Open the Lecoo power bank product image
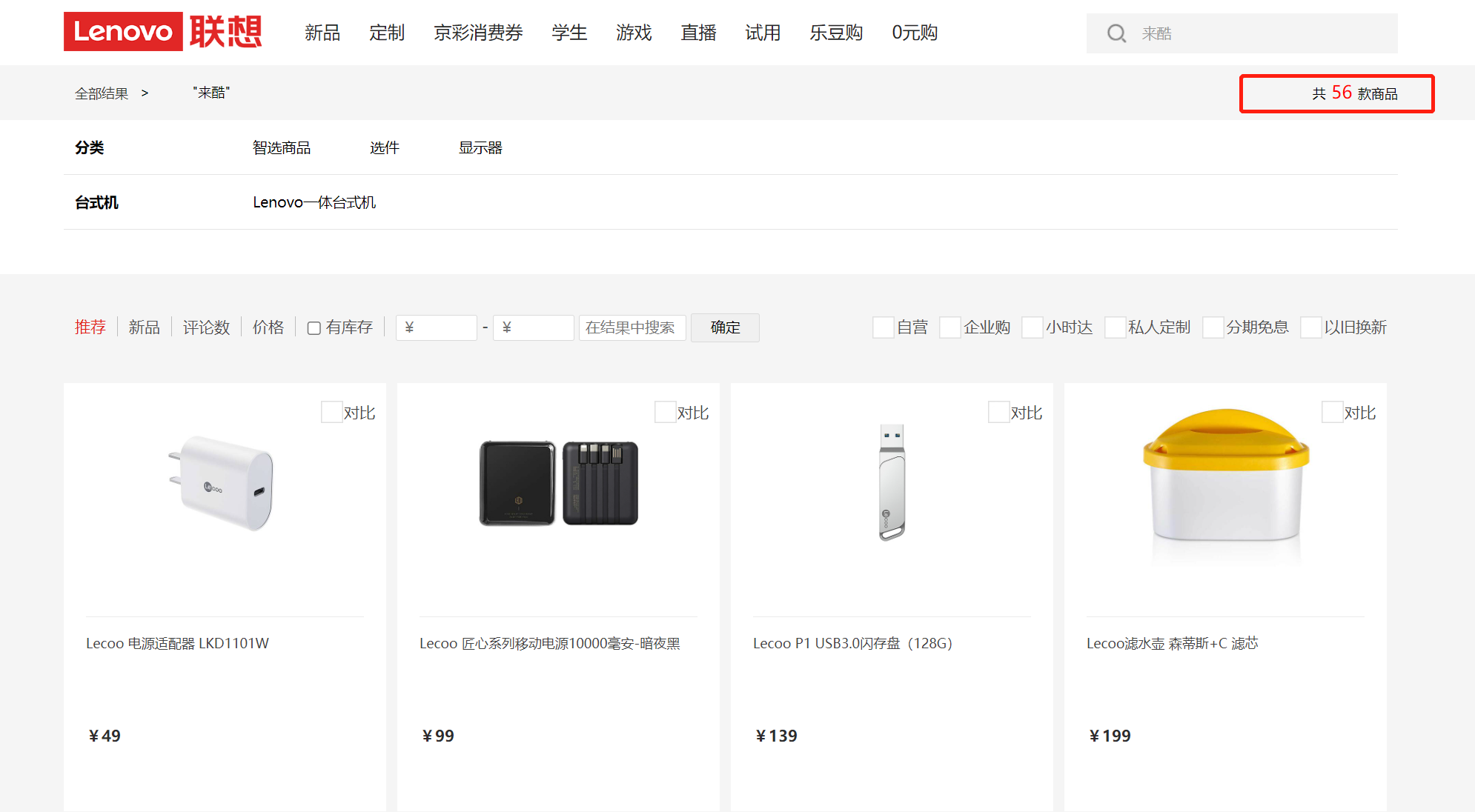Viewport: 1475px width, 812px height. pyautogui.click(x=558, y=483)
